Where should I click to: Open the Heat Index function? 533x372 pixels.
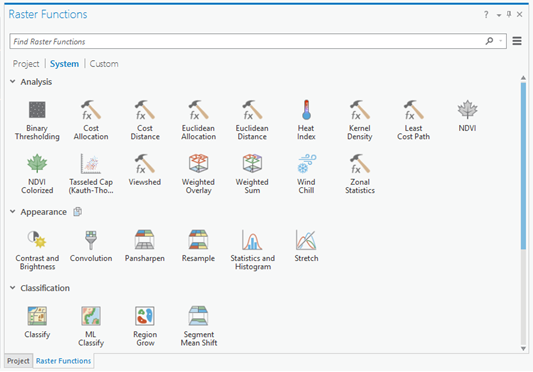tap(306, 120)
